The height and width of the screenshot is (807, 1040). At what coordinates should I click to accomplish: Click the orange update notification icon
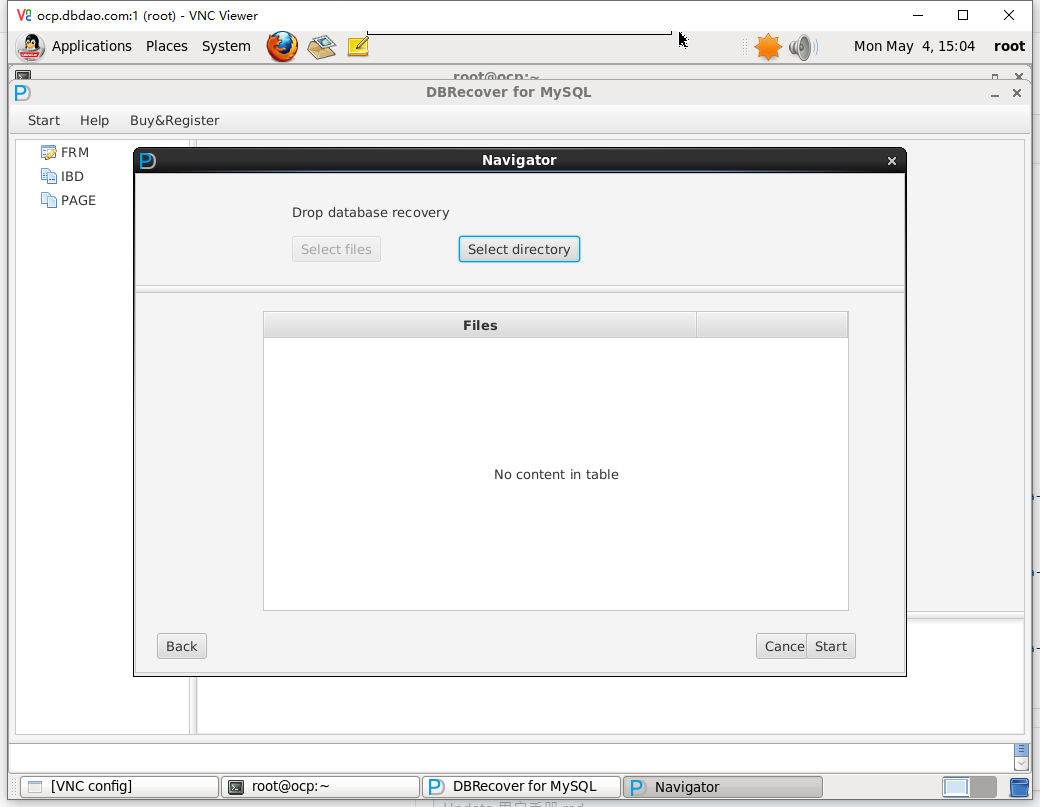click(x=767, y=46)
